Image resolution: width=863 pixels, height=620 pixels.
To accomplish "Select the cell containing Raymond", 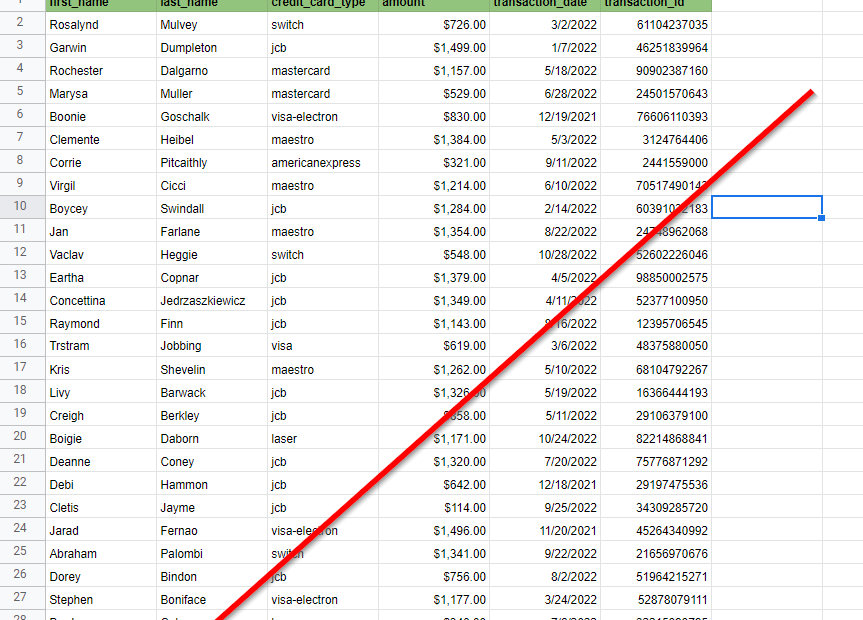I will click(101, 323).
